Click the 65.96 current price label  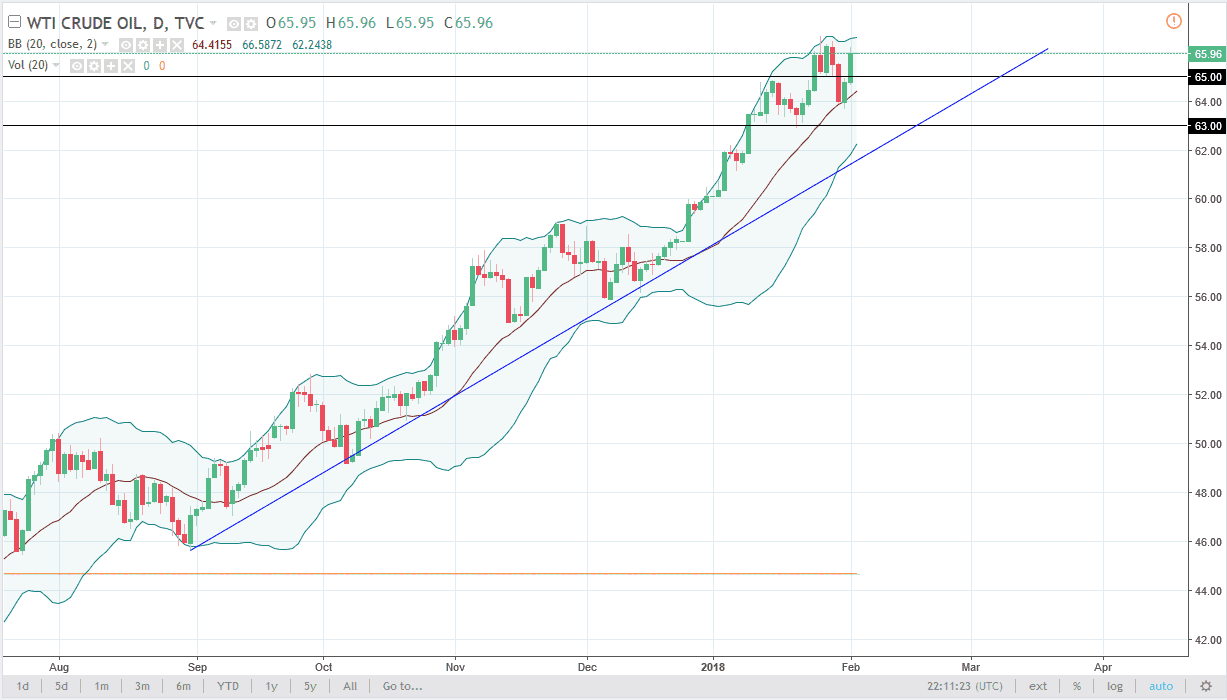click(x=1206, y=54)
